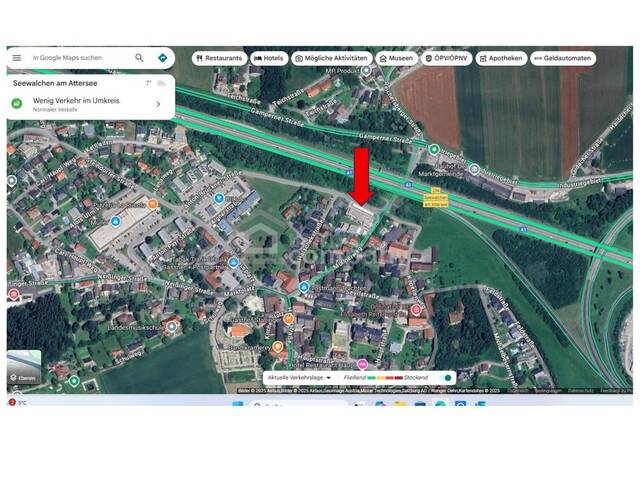Select the Restaurants category chip
Screen dimensions: 640x480
[x=219, y=58]
